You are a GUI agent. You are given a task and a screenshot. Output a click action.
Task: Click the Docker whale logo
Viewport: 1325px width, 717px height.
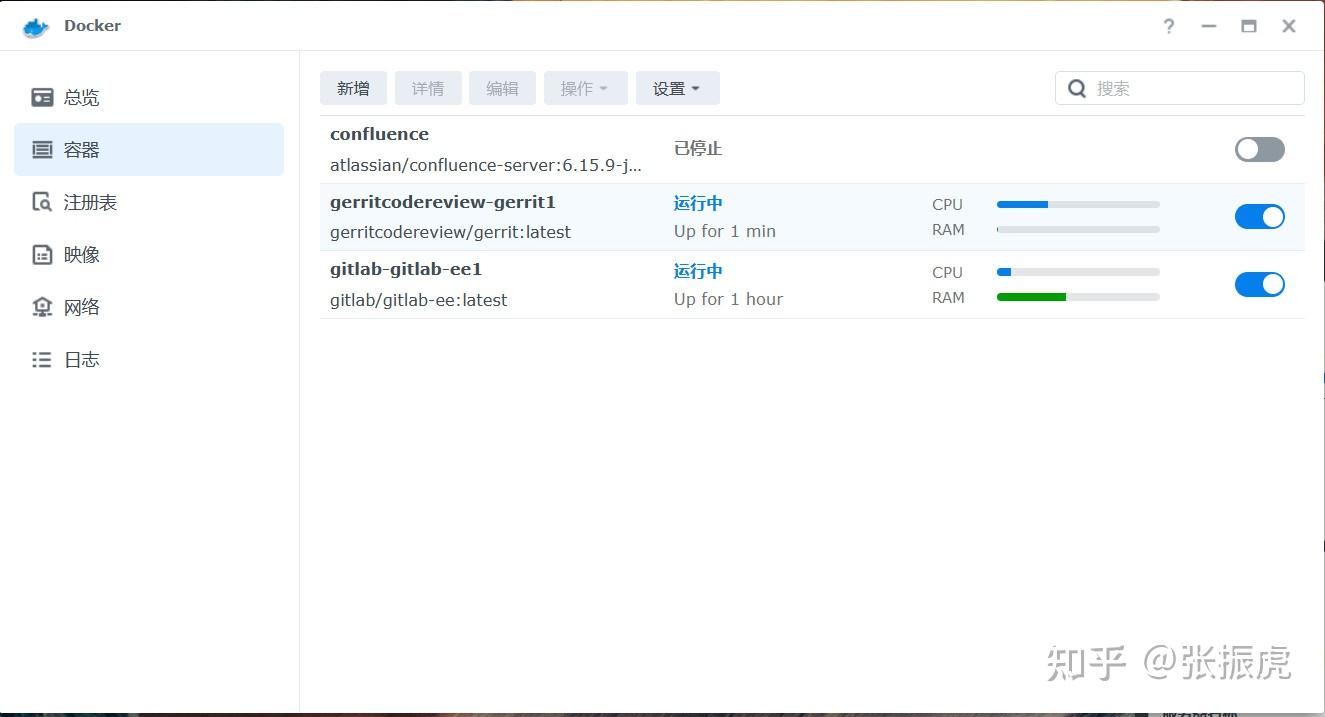pyautogui.click(x=35, y=26)
